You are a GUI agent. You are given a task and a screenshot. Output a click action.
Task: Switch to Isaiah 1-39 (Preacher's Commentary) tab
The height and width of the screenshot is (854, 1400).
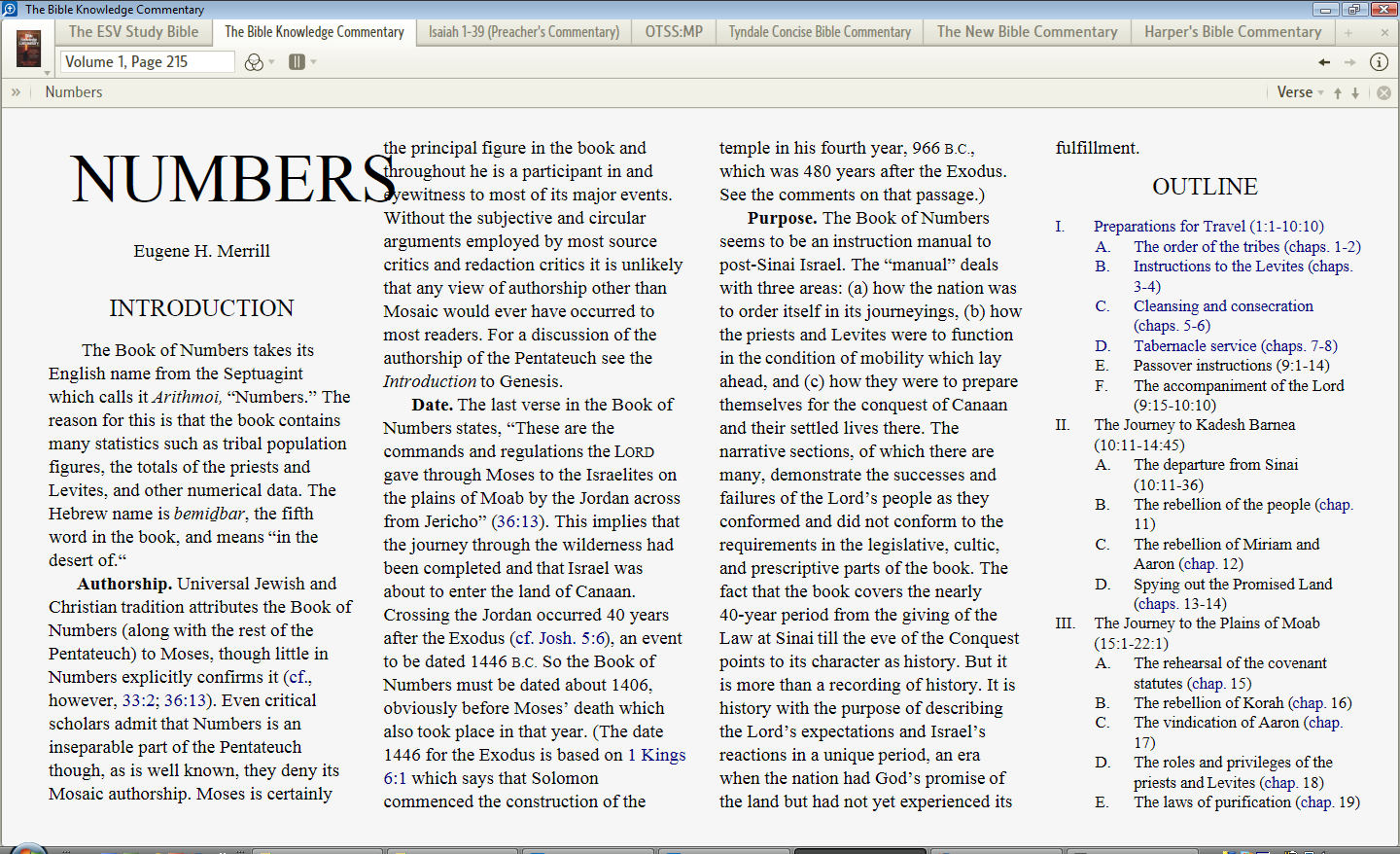[524, 32]
